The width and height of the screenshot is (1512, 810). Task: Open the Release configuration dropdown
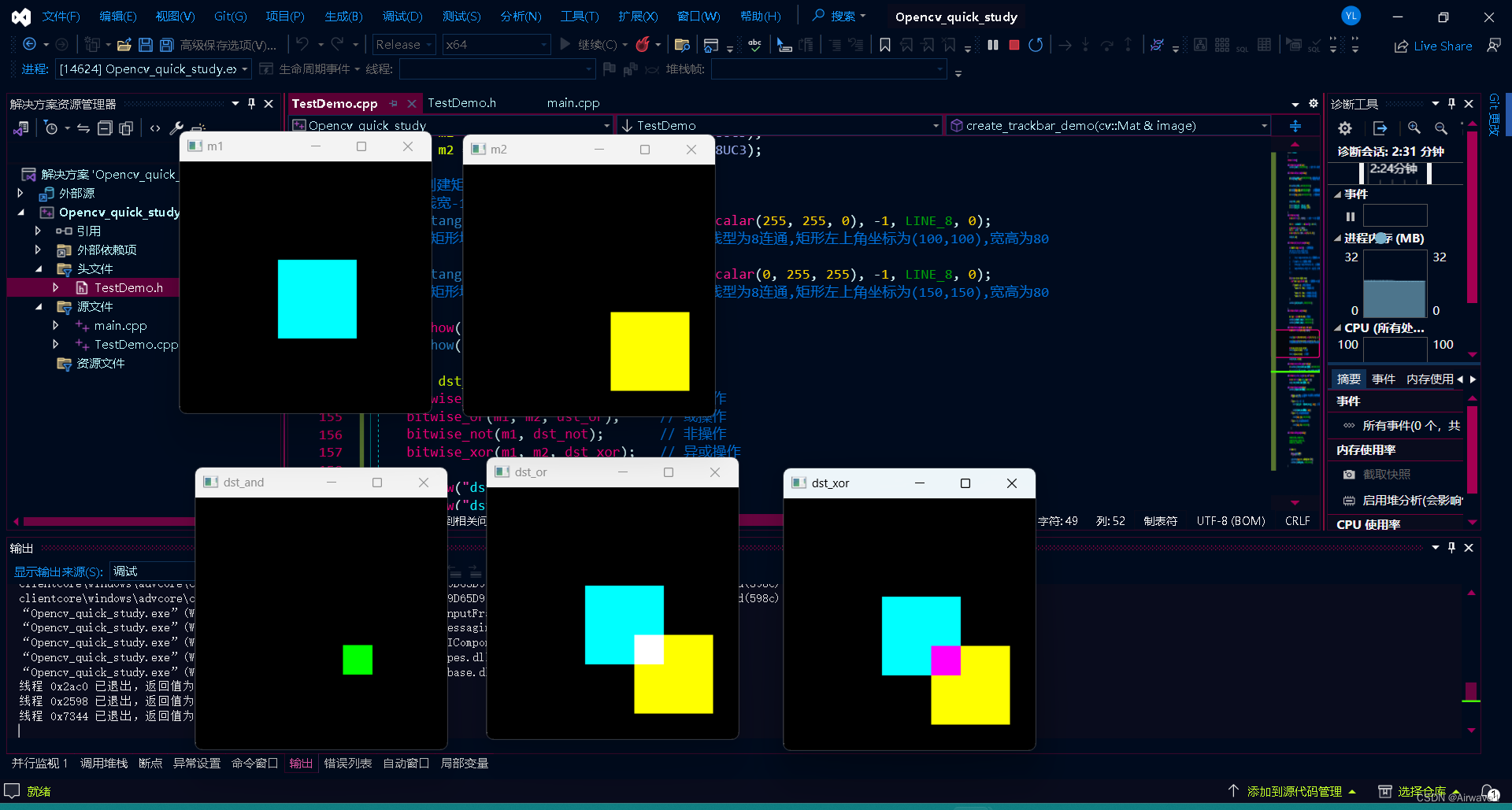(x=404, y=45)
